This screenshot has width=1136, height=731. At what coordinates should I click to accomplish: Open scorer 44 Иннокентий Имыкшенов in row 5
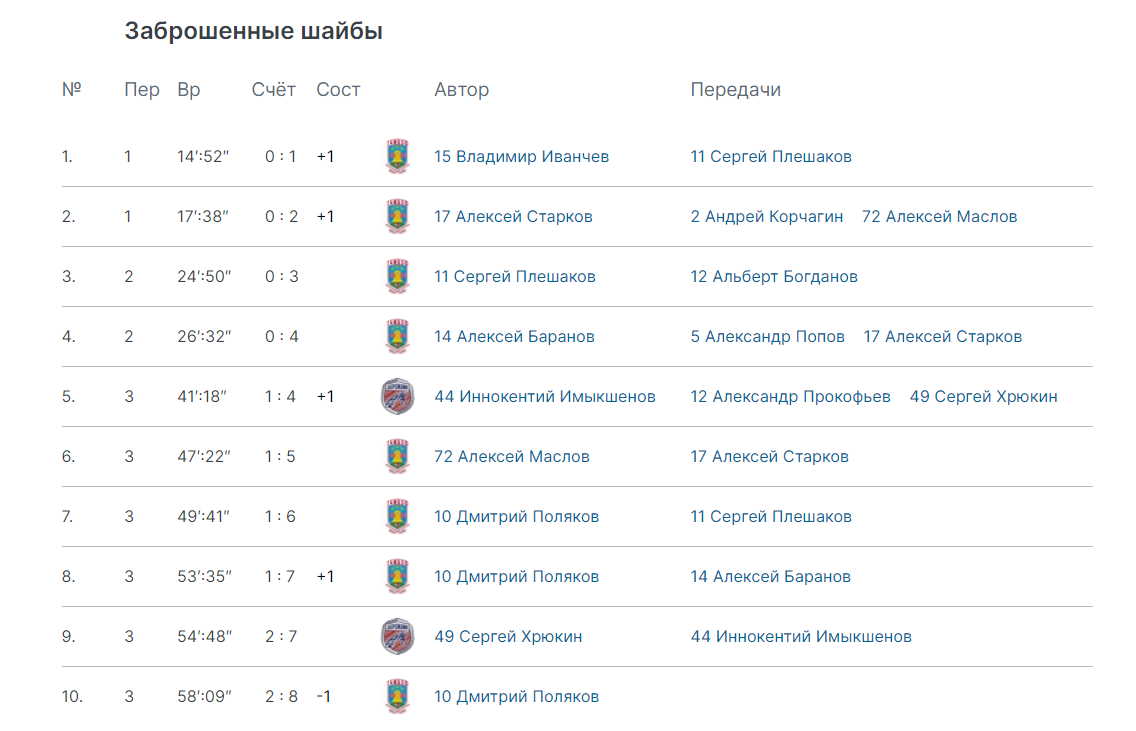(x=545, y=397)
